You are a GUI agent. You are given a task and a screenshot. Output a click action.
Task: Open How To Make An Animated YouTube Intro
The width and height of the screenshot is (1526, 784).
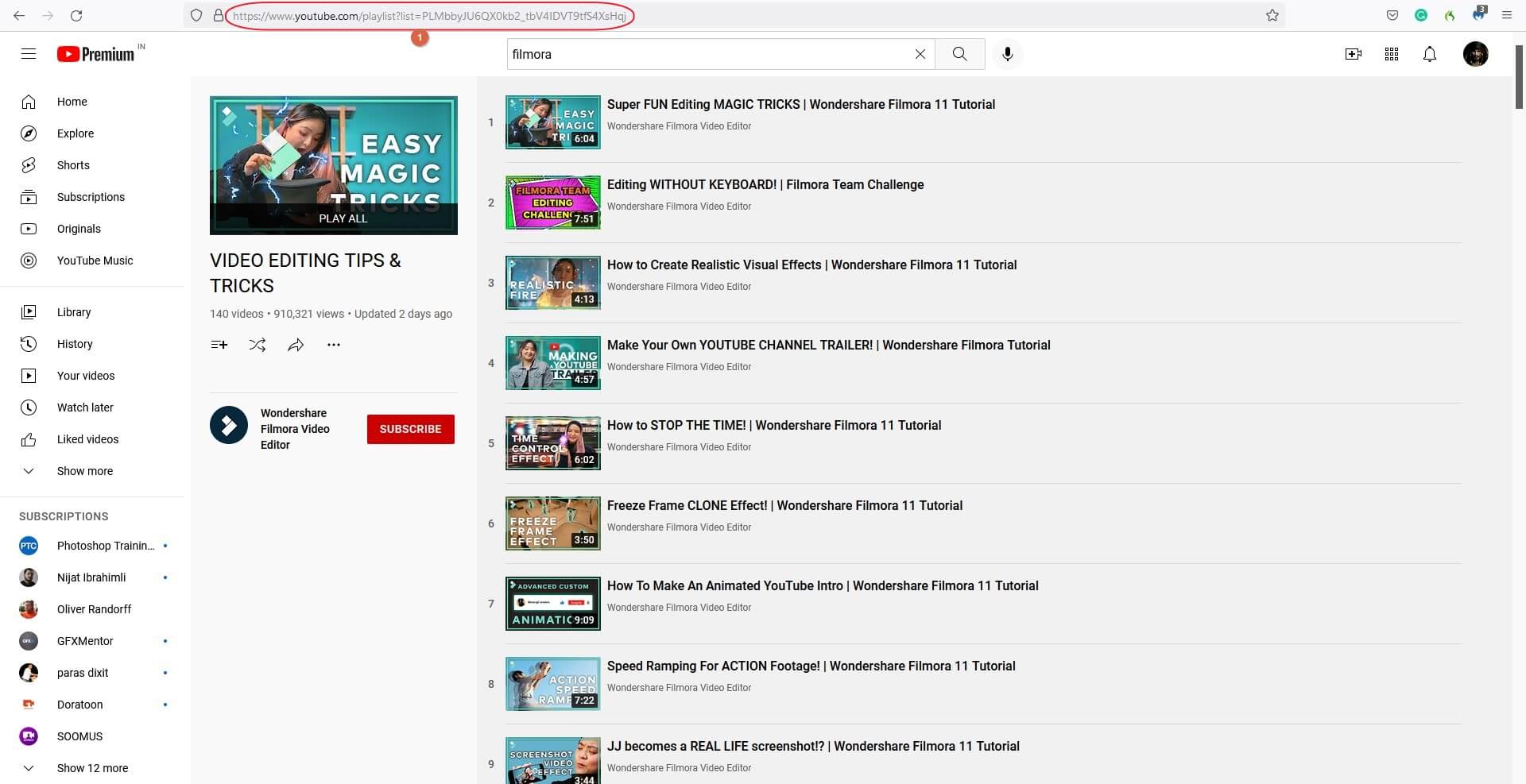[823, 585]
